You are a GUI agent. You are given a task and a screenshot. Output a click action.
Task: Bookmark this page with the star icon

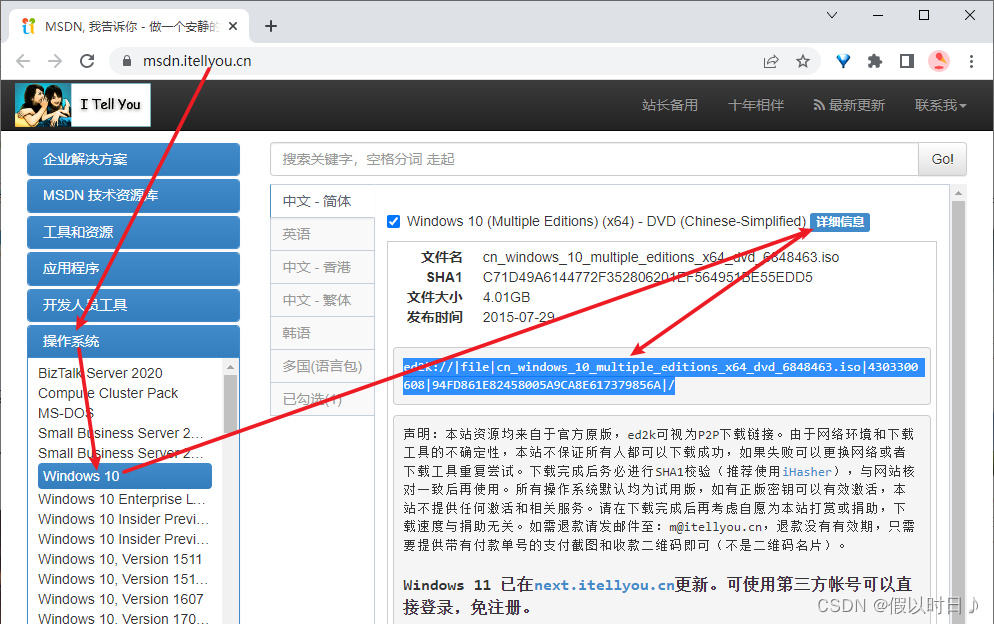point(803,61)
